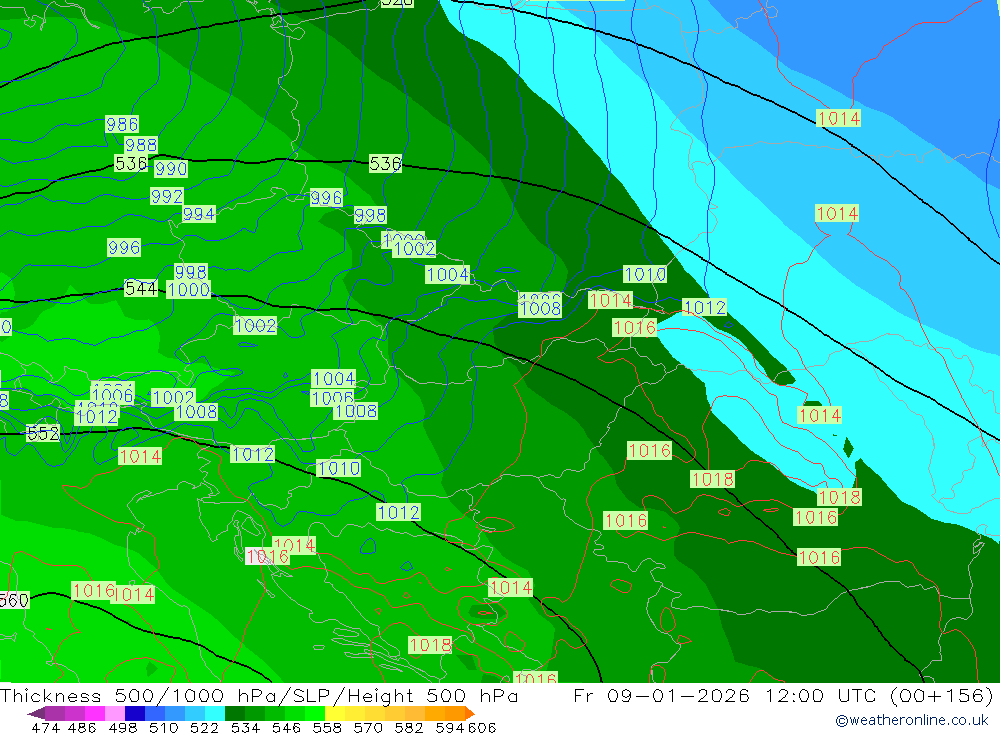
Task: Click the forecast date 'Fr 09-01-2026'
Action: tap(661, 695)
